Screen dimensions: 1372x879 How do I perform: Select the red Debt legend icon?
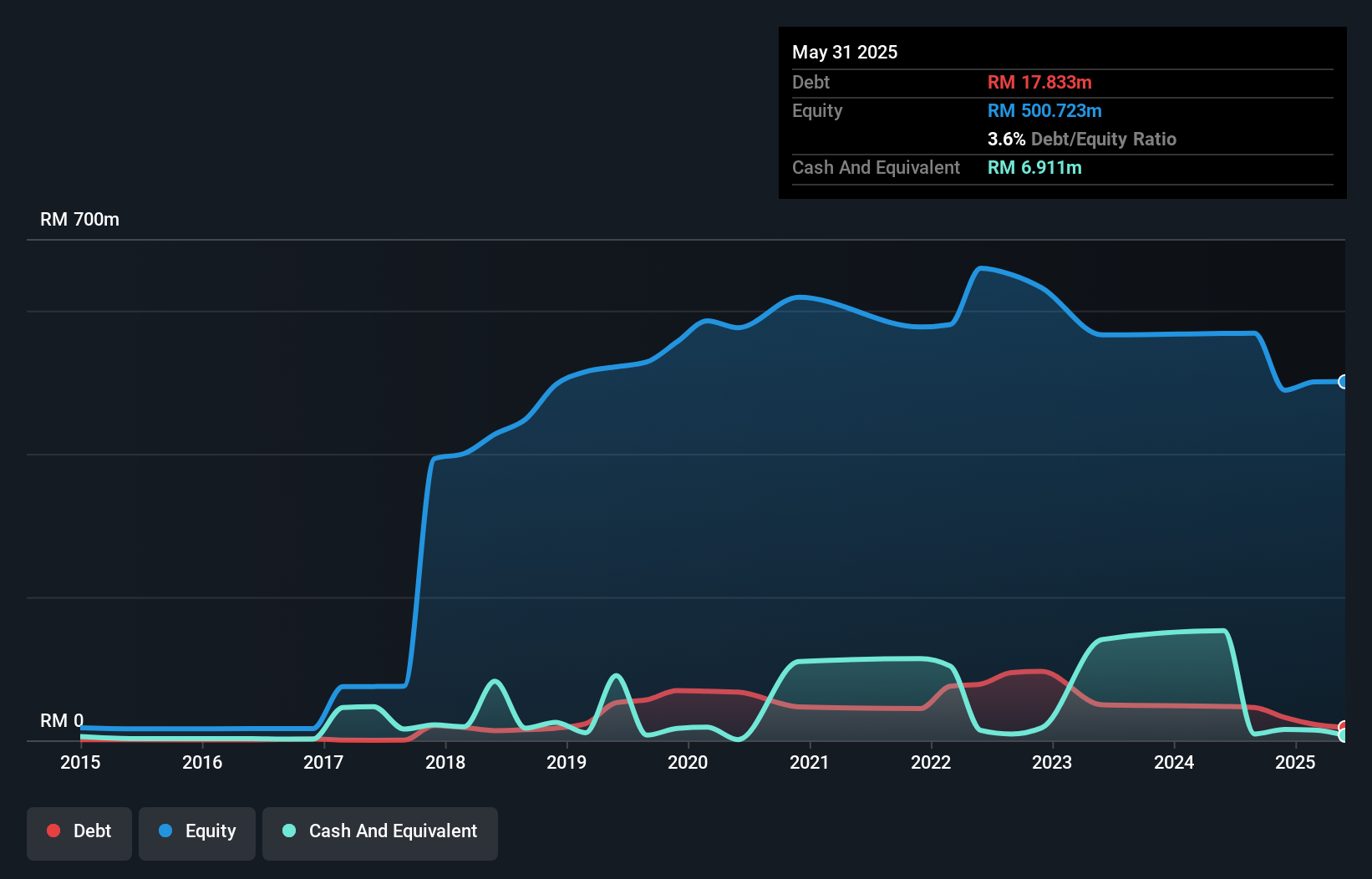[53, 831]
